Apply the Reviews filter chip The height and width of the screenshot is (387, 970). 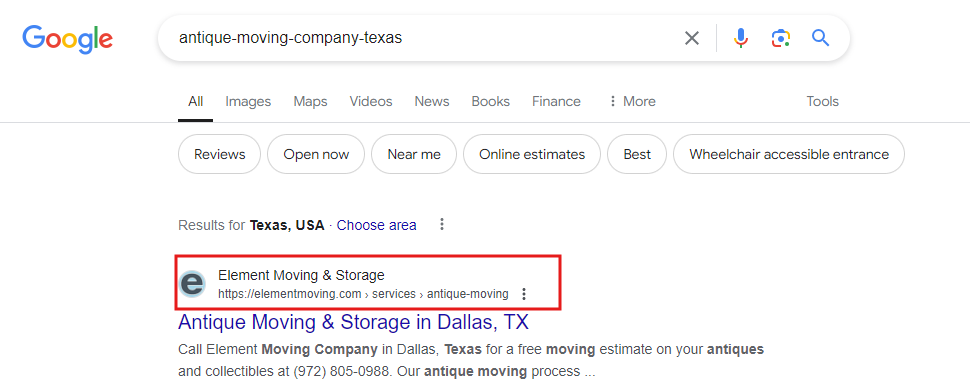tap(220, 154)
